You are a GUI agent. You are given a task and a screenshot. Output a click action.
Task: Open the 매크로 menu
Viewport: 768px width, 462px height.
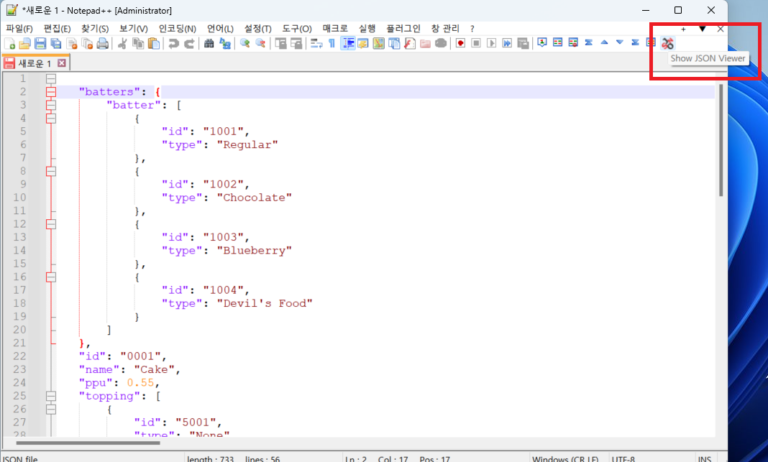click(335, 29)
